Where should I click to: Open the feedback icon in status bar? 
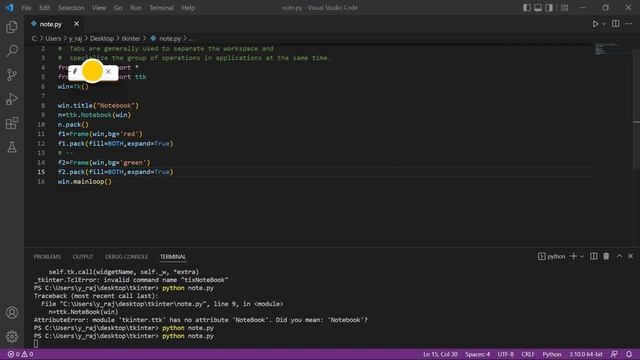[614, 354]
